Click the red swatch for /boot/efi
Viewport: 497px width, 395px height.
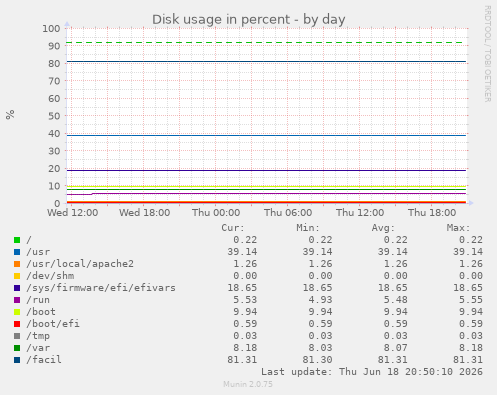point(17,324)
